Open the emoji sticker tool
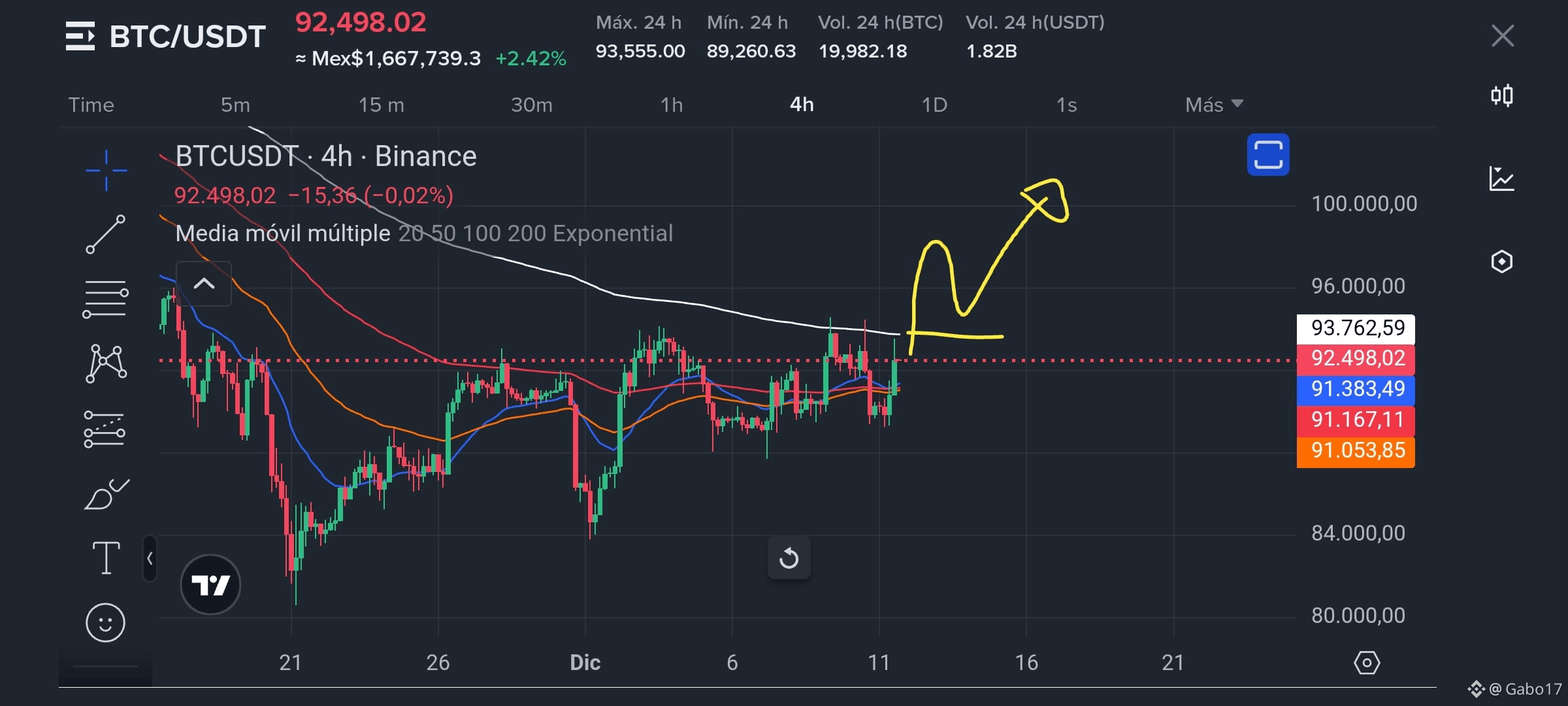 point(105,622)
